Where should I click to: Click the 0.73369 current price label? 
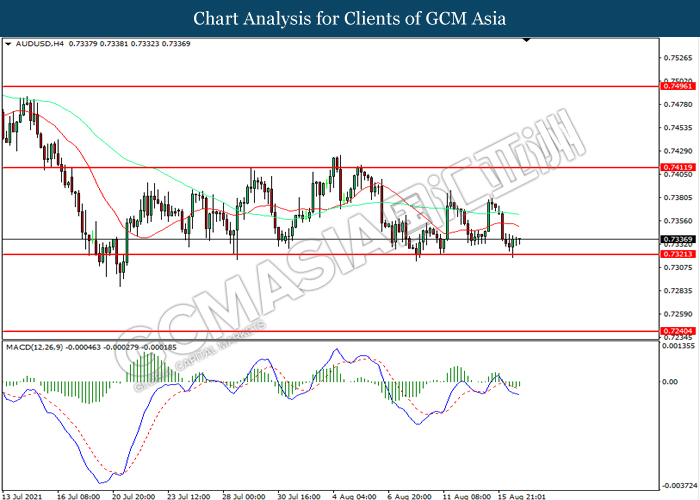678,240
